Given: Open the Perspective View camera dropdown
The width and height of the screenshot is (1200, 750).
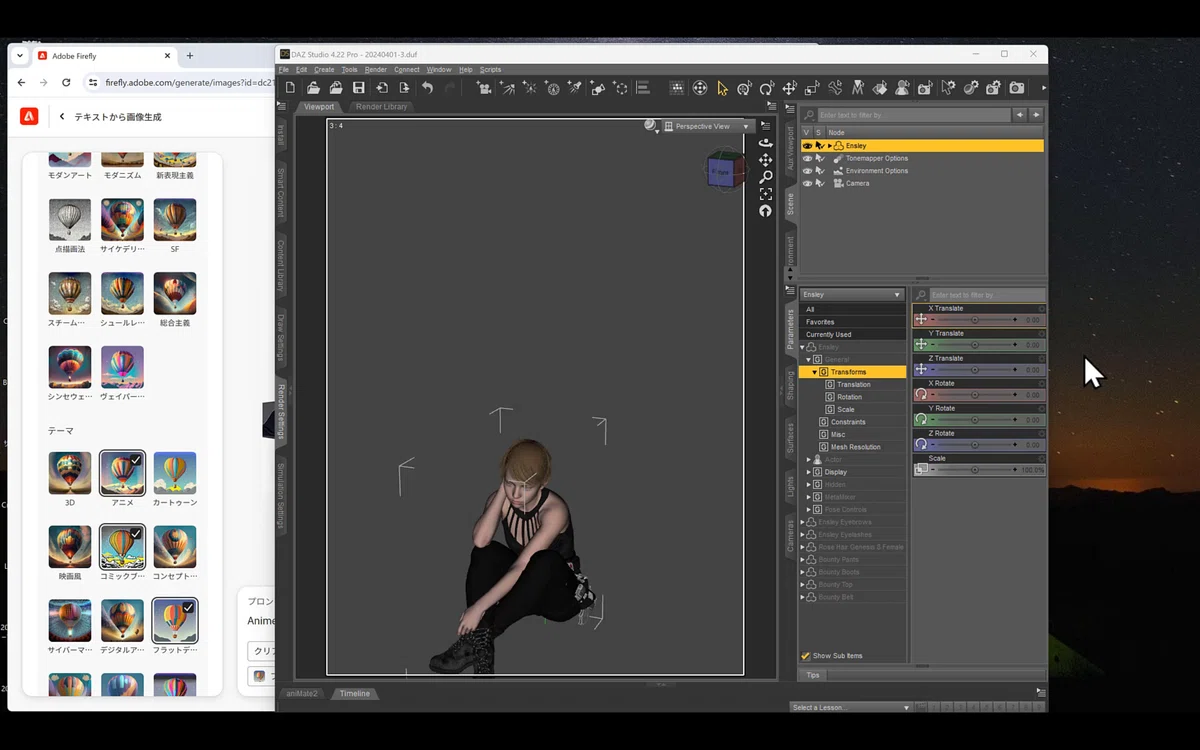Looking at the screenshot, I should point(706,126).
